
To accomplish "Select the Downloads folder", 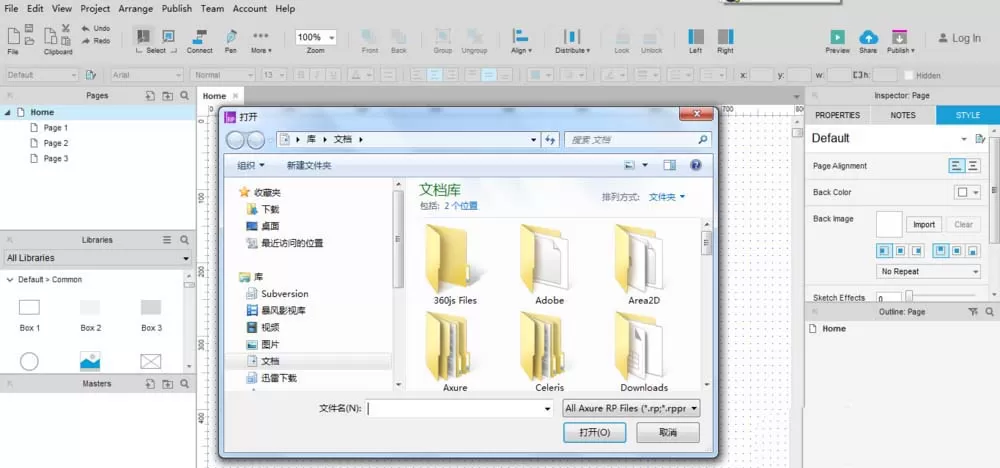I will tap(643, 351).
